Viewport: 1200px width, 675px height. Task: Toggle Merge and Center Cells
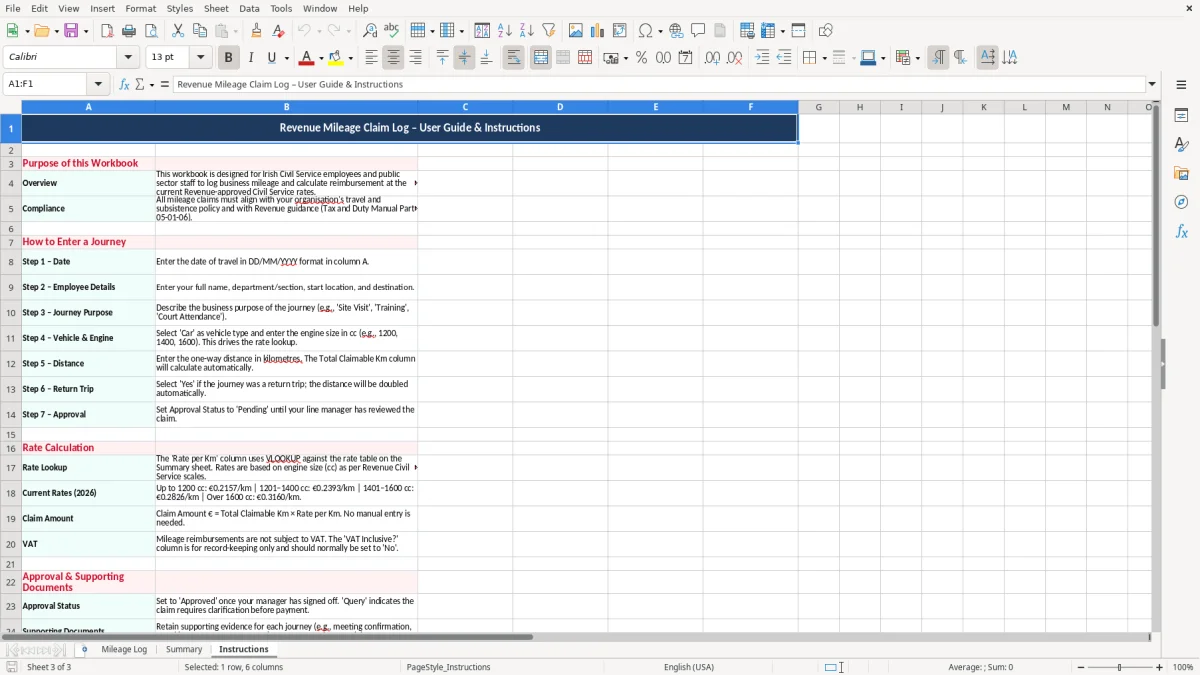click(x=541, y=58)
